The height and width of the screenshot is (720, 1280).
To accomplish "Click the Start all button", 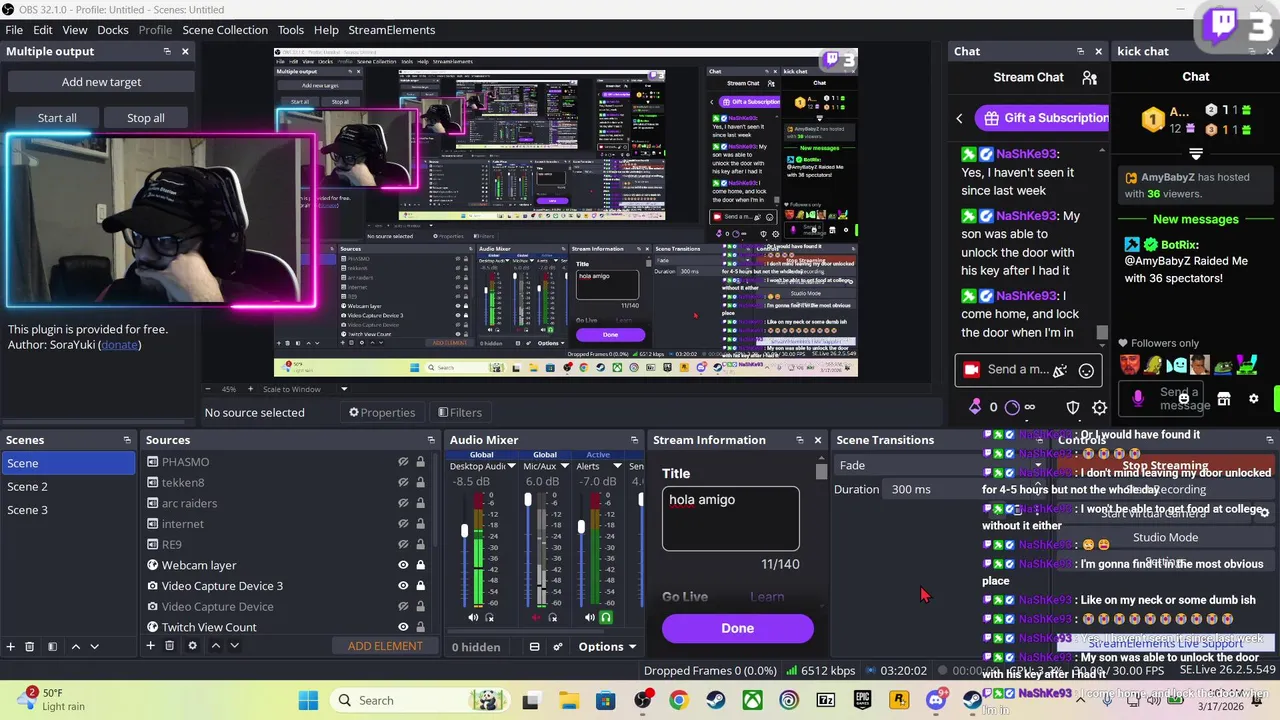I will pos(57,118).
